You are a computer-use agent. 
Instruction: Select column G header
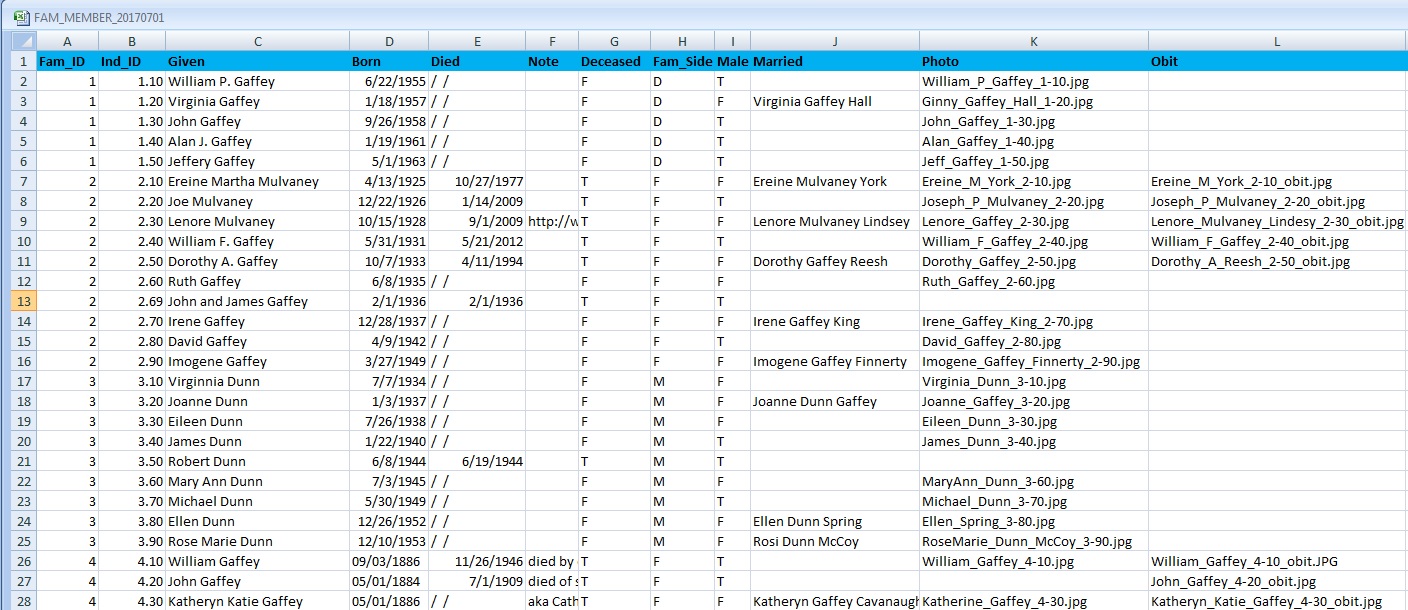pyautogui.click(x=614, y=41)
